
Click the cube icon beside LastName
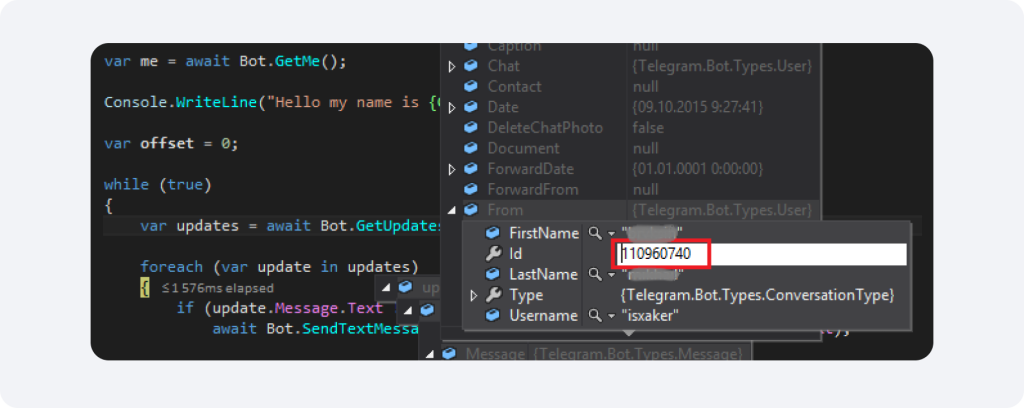[493, 274]
